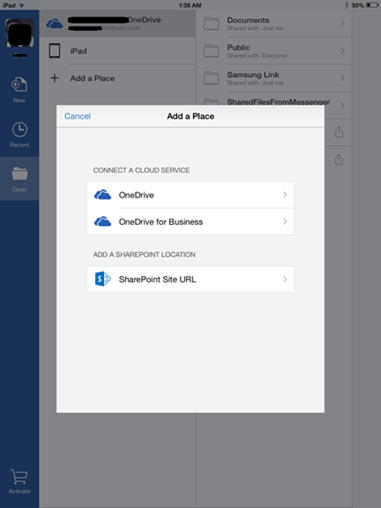Expand the Documents folder chevron
Viewport: 381px width, 508px height.
point(343,24)
